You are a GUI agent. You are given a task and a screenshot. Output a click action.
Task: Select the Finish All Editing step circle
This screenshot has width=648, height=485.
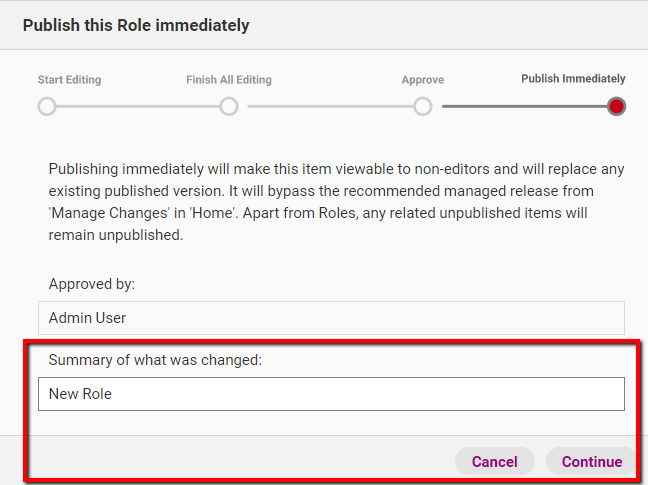tap(229, 107)
